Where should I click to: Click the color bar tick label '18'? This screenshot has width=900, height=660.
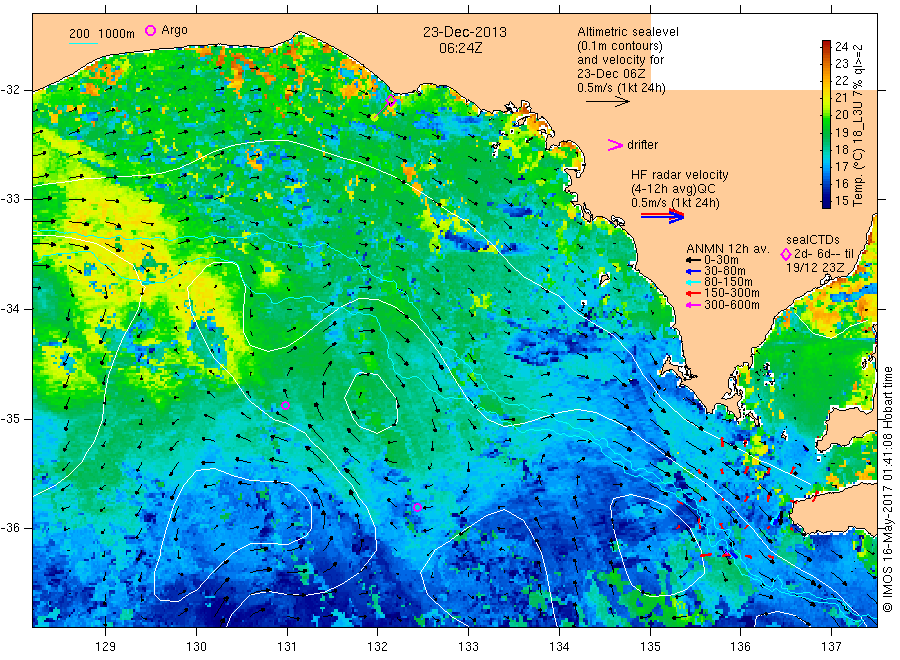(841, 149)
